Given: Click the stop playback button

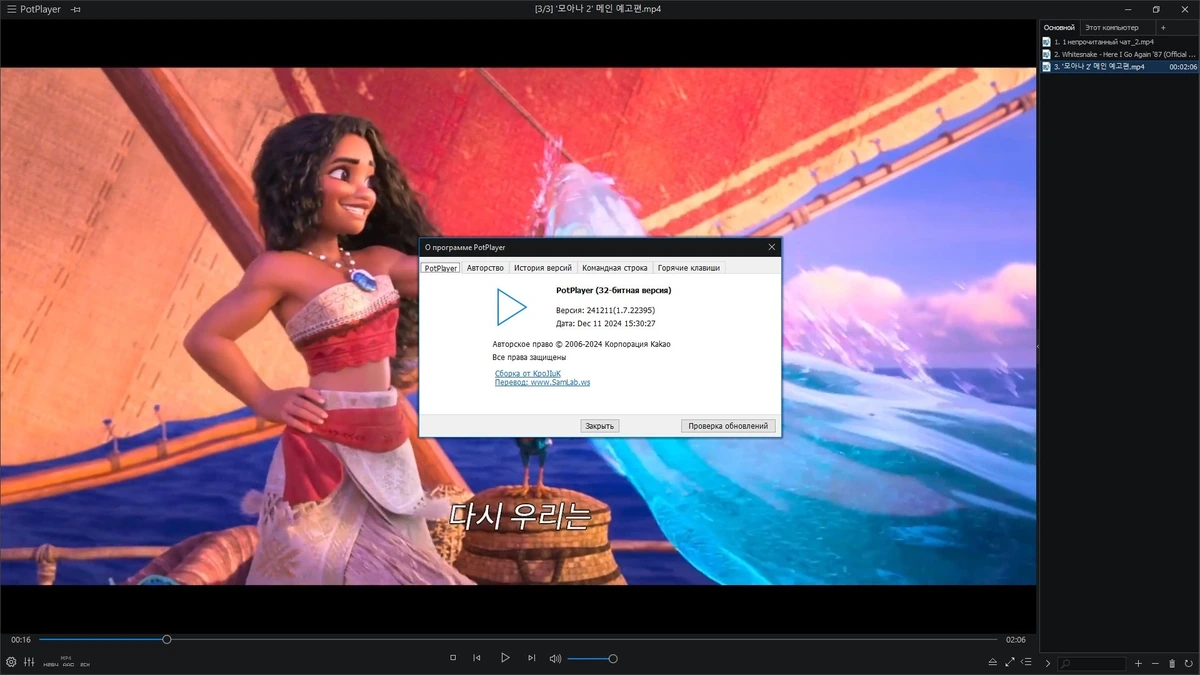Looking at the screenshot, I should pyautogui.click(x=453, y=658).
